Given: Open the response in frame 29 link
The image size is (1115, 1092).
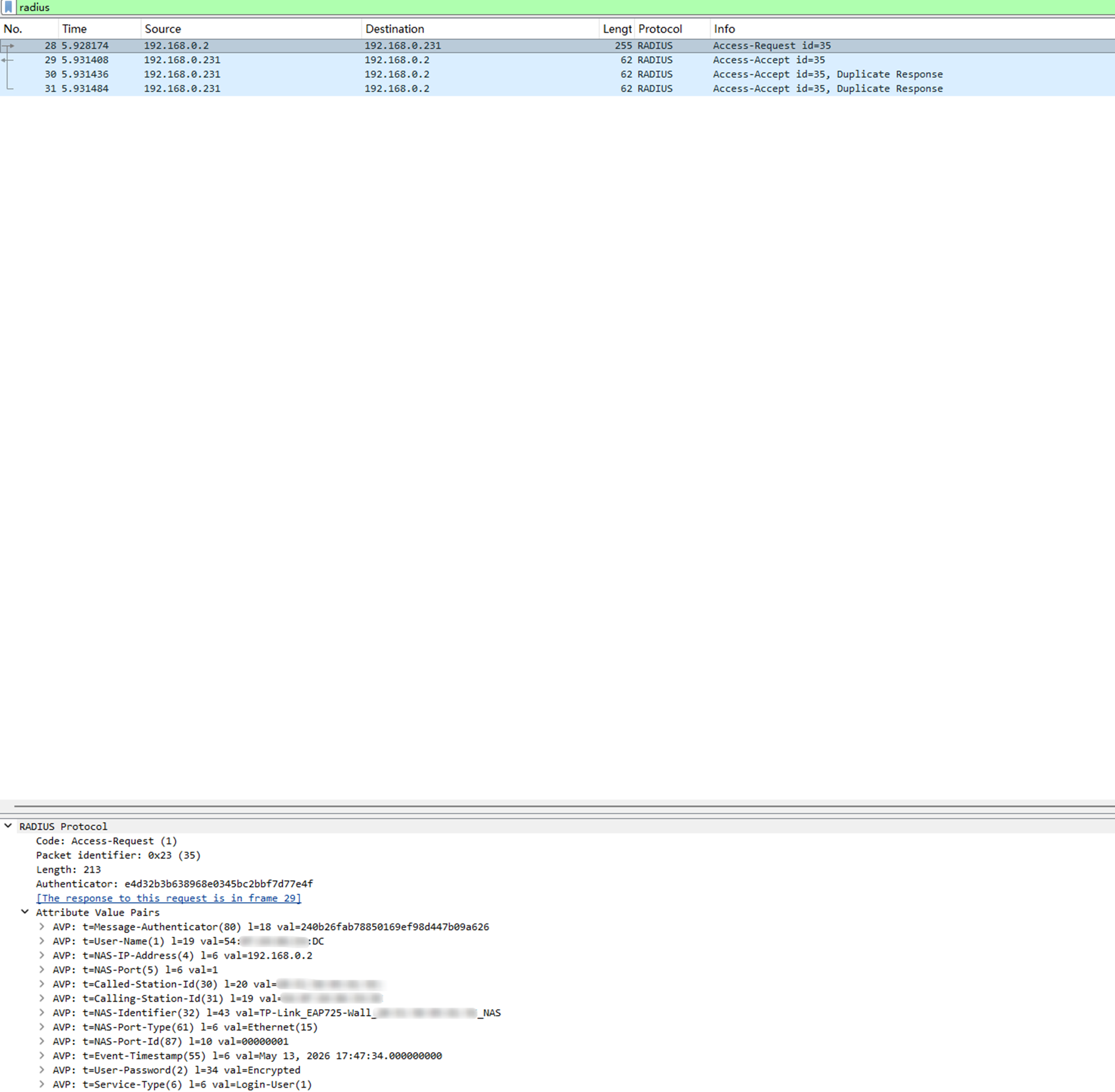Looking at the screenshot, I should coord(169,898).
